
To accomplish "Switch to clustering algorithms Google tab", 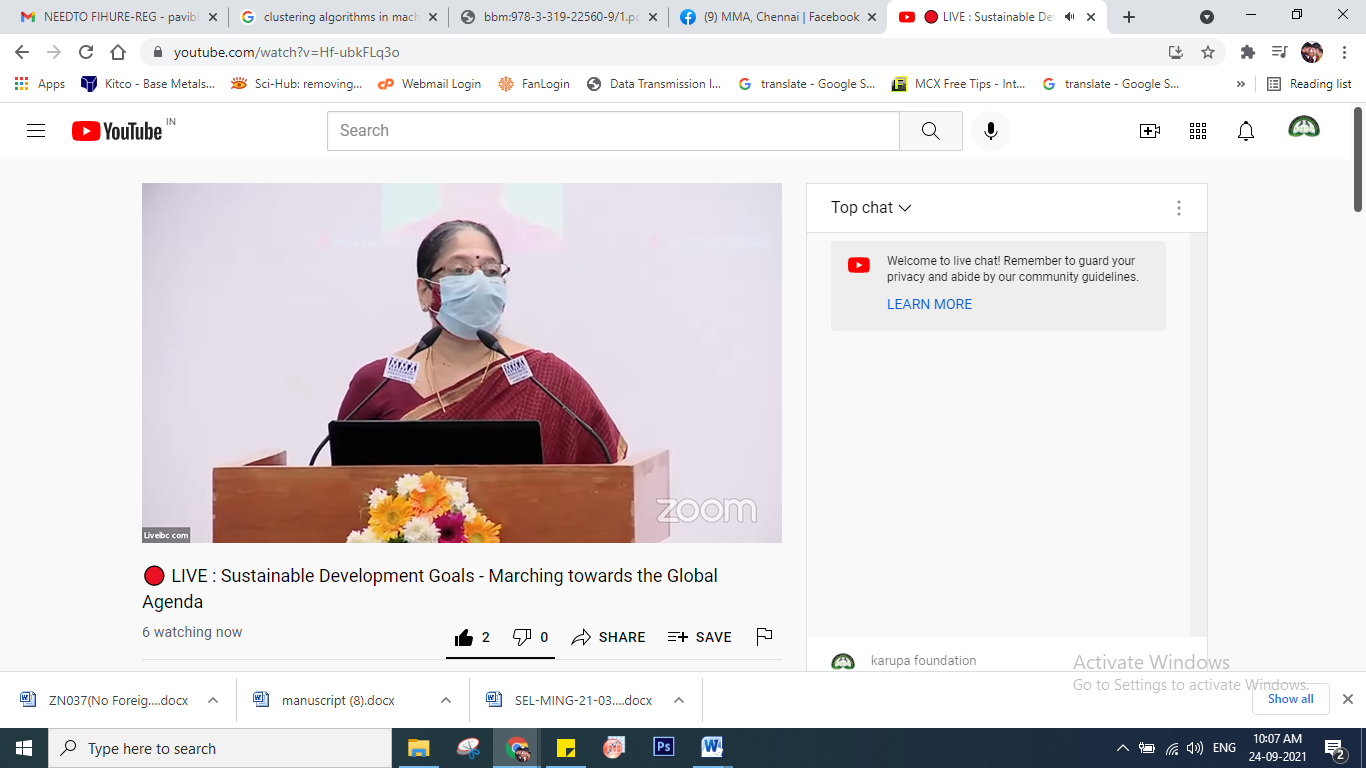I will (340, 17).
